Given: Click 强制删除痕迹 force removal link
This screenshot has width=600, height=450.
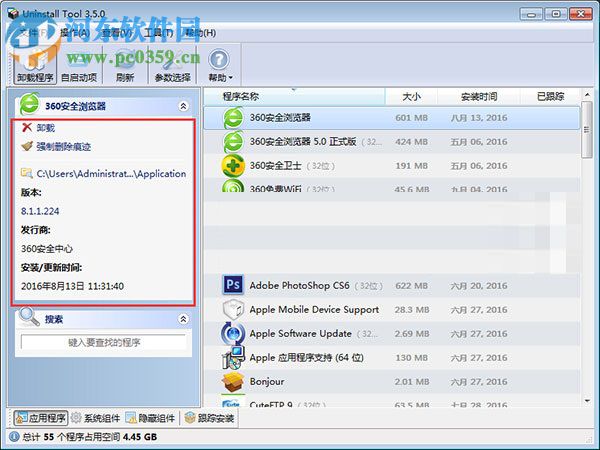Looking at the screenshot, I should (x=64, y=147).
